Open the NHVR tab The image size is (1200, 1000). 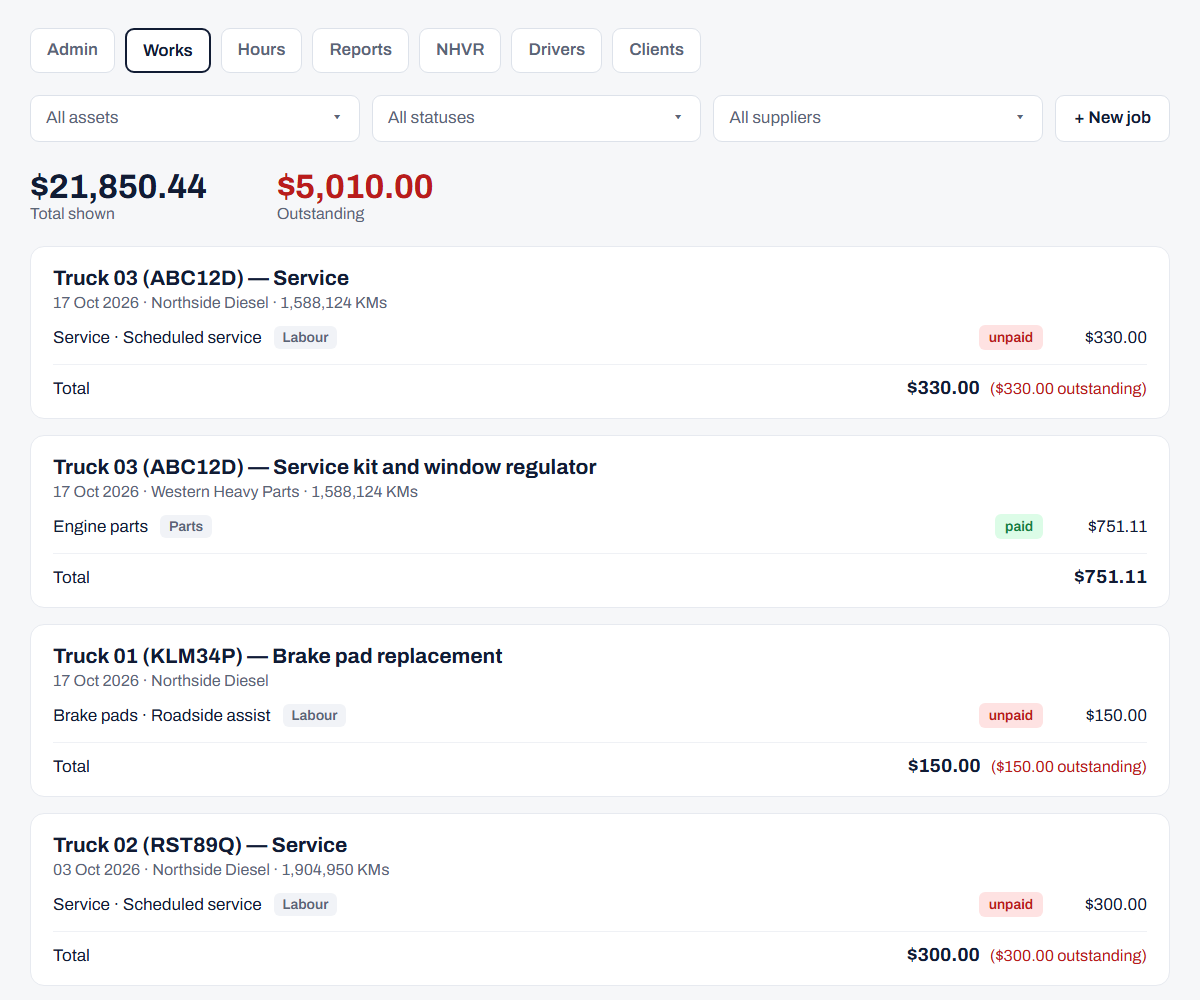point(460,50)
